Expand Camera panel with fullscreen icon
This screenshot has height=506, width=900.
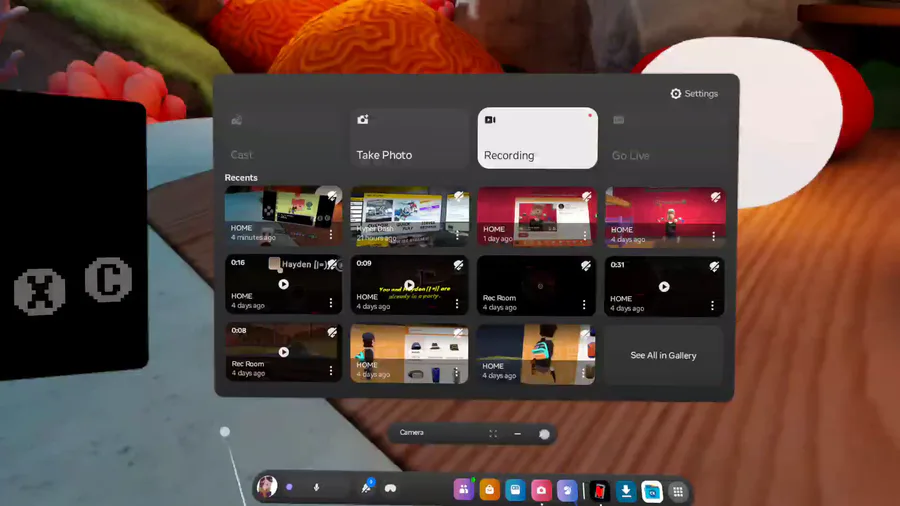click(493, 434)
